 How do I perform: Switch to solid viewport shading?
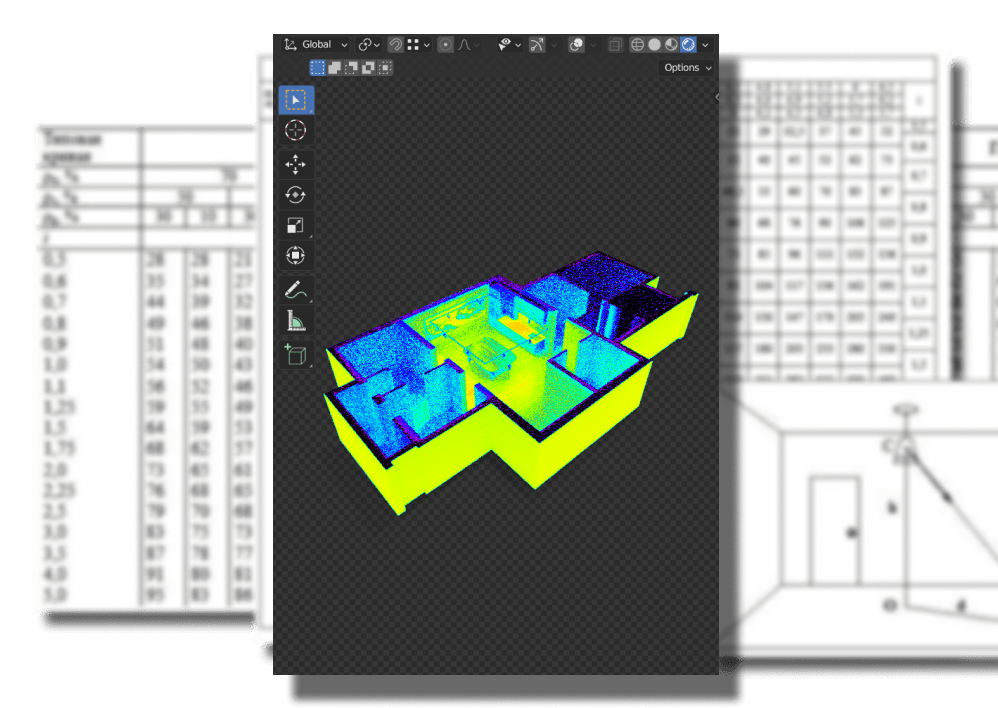click(654, 45)
